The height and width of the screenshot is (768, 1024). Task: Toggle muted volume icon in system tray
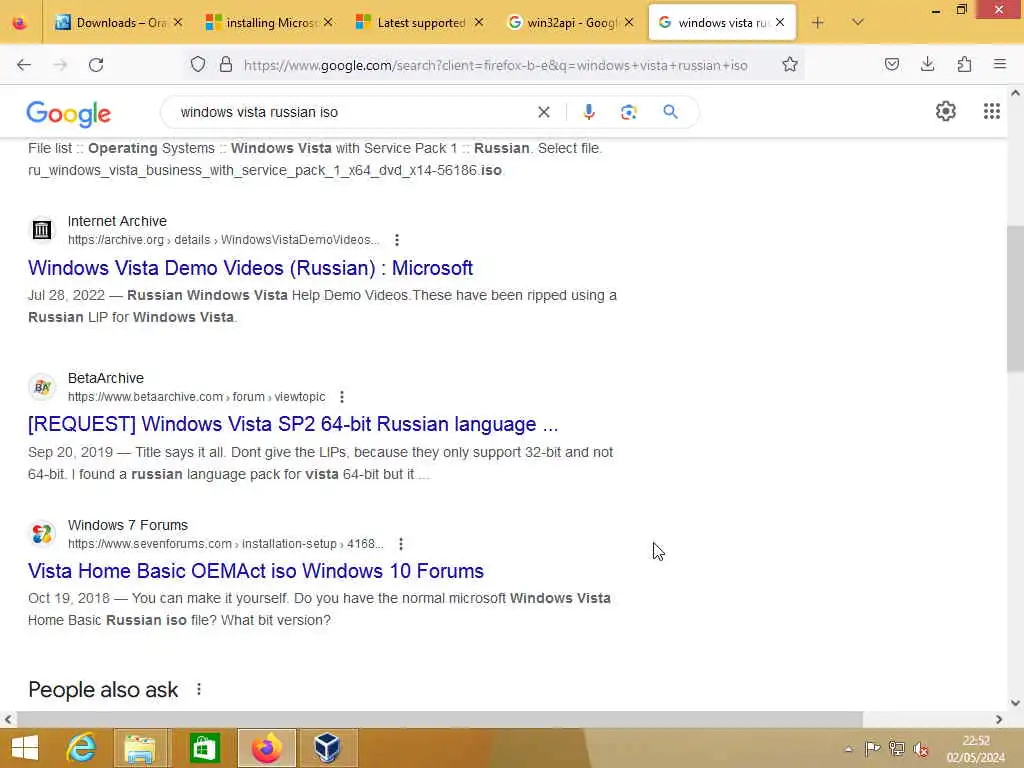(x=921, y=749)
